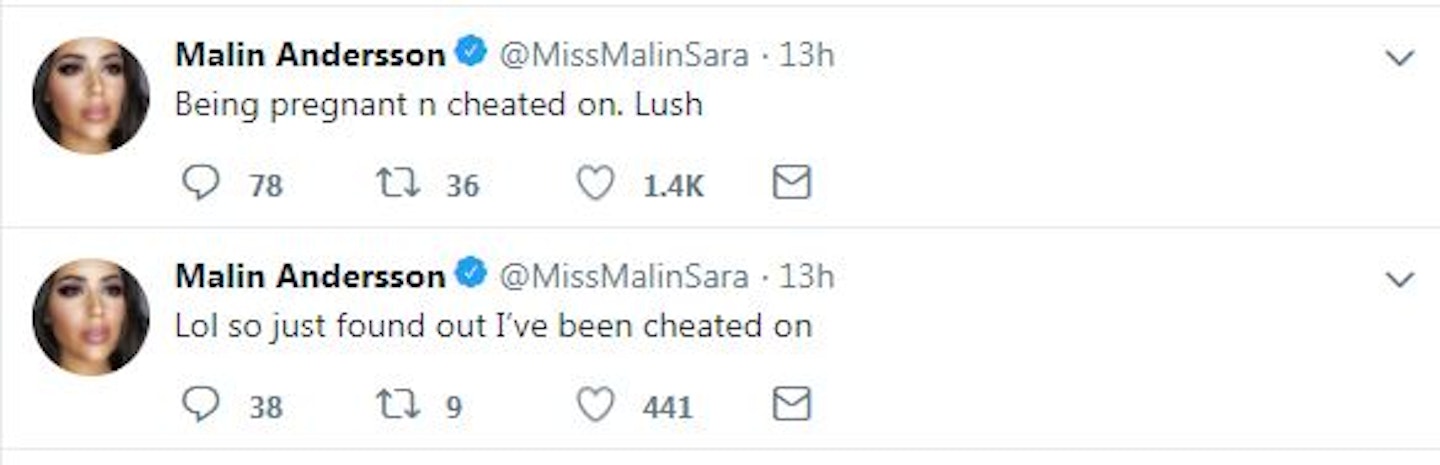1440x465 pixels.
Task: Click the verified badge in the second tweet
Action: [471, 274]
